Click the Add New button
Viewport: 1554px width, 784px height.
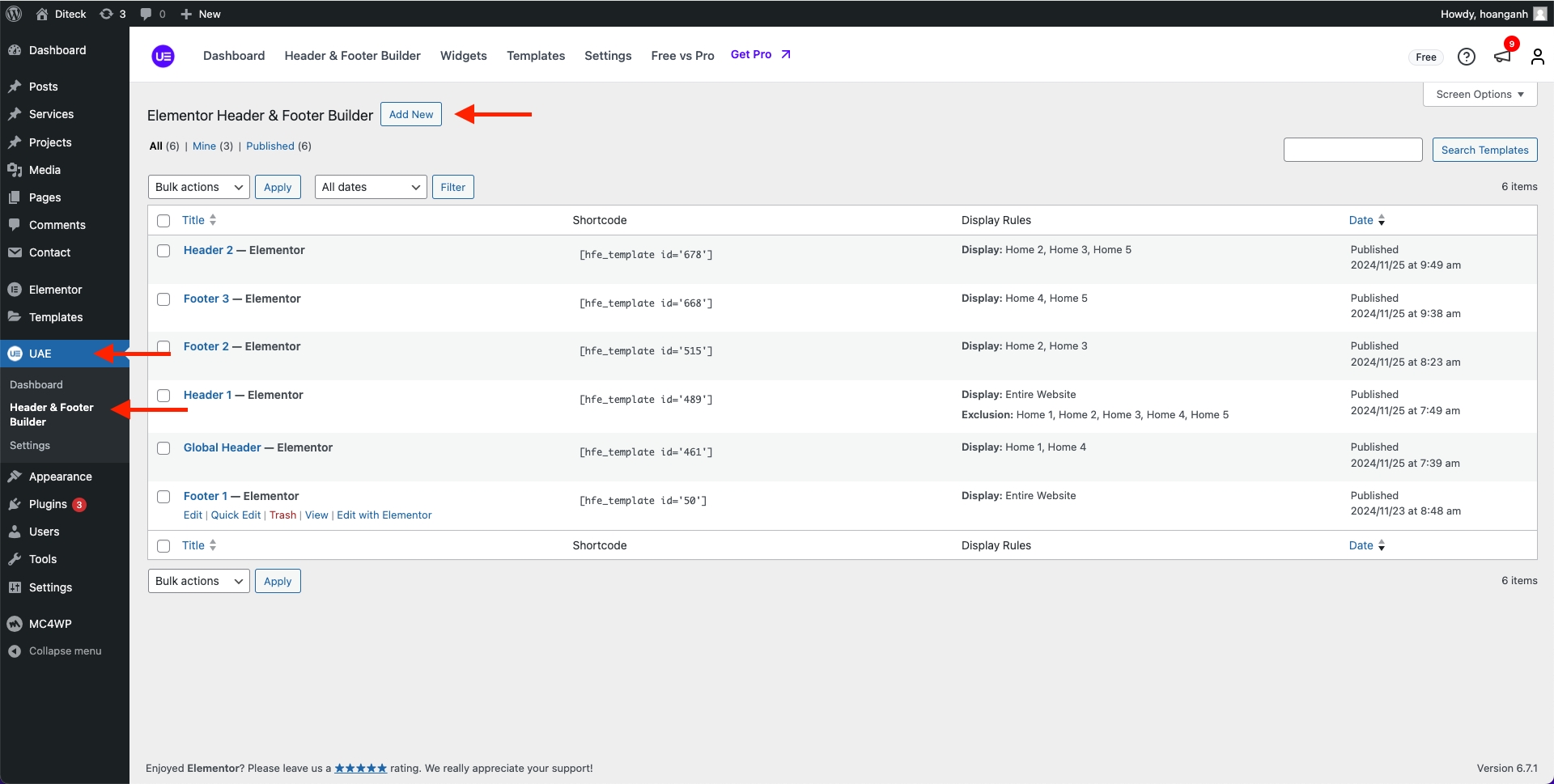(x=410, y=115)
